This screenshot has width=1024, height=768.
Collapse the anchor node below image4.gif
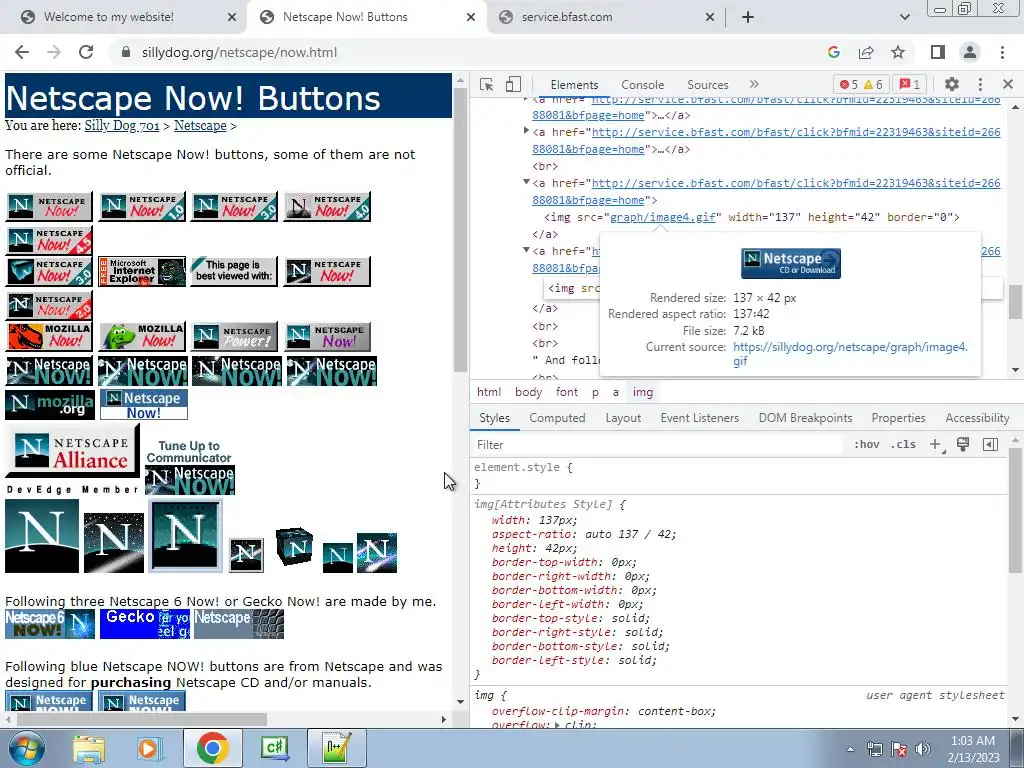click(526, 250)
